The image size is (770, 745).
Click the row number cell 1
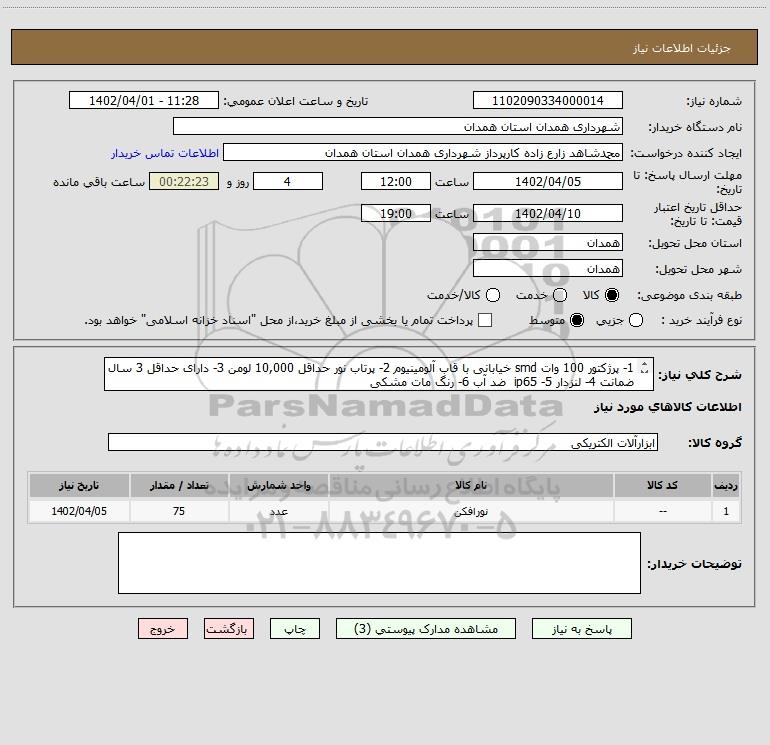point(726,512)
